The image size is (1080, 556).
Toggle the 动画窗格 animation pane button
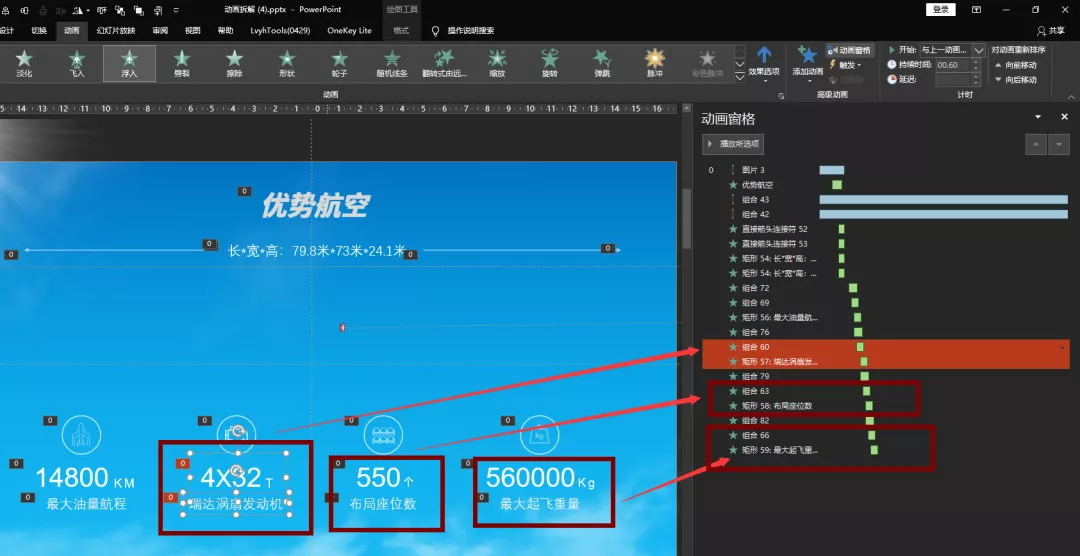tap(851, 50)
